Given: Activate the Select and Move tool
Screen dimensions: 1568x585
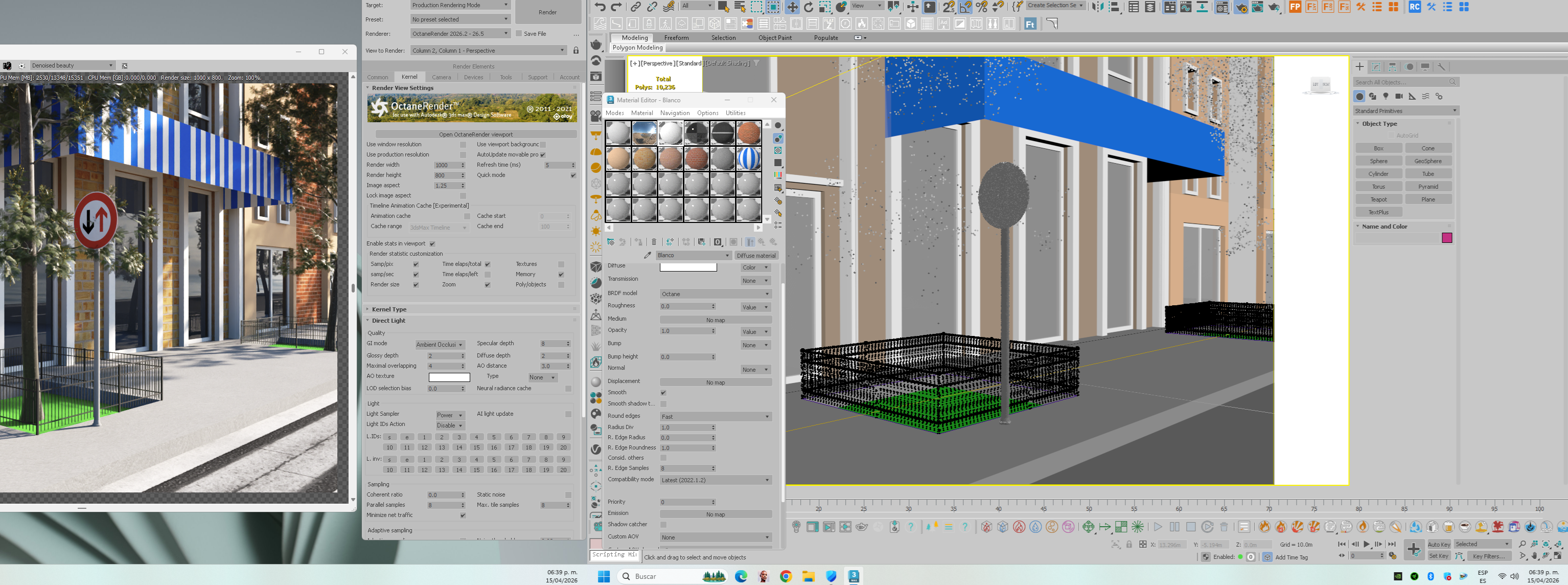Looking at the screenshot, I should click(x=792, y=7).
